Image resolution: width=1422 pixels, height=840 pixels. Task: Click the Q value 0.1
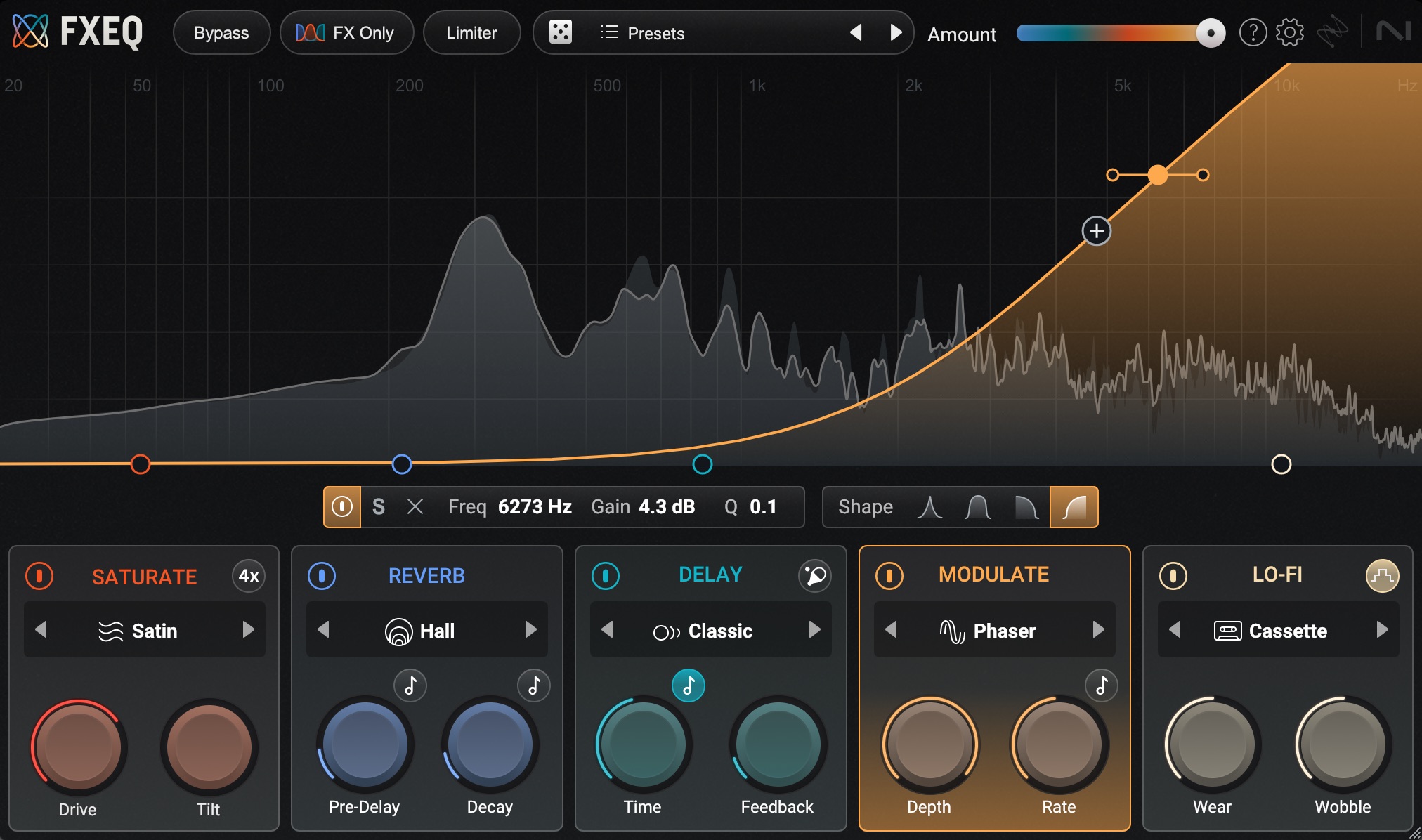(x=763, y=506)
